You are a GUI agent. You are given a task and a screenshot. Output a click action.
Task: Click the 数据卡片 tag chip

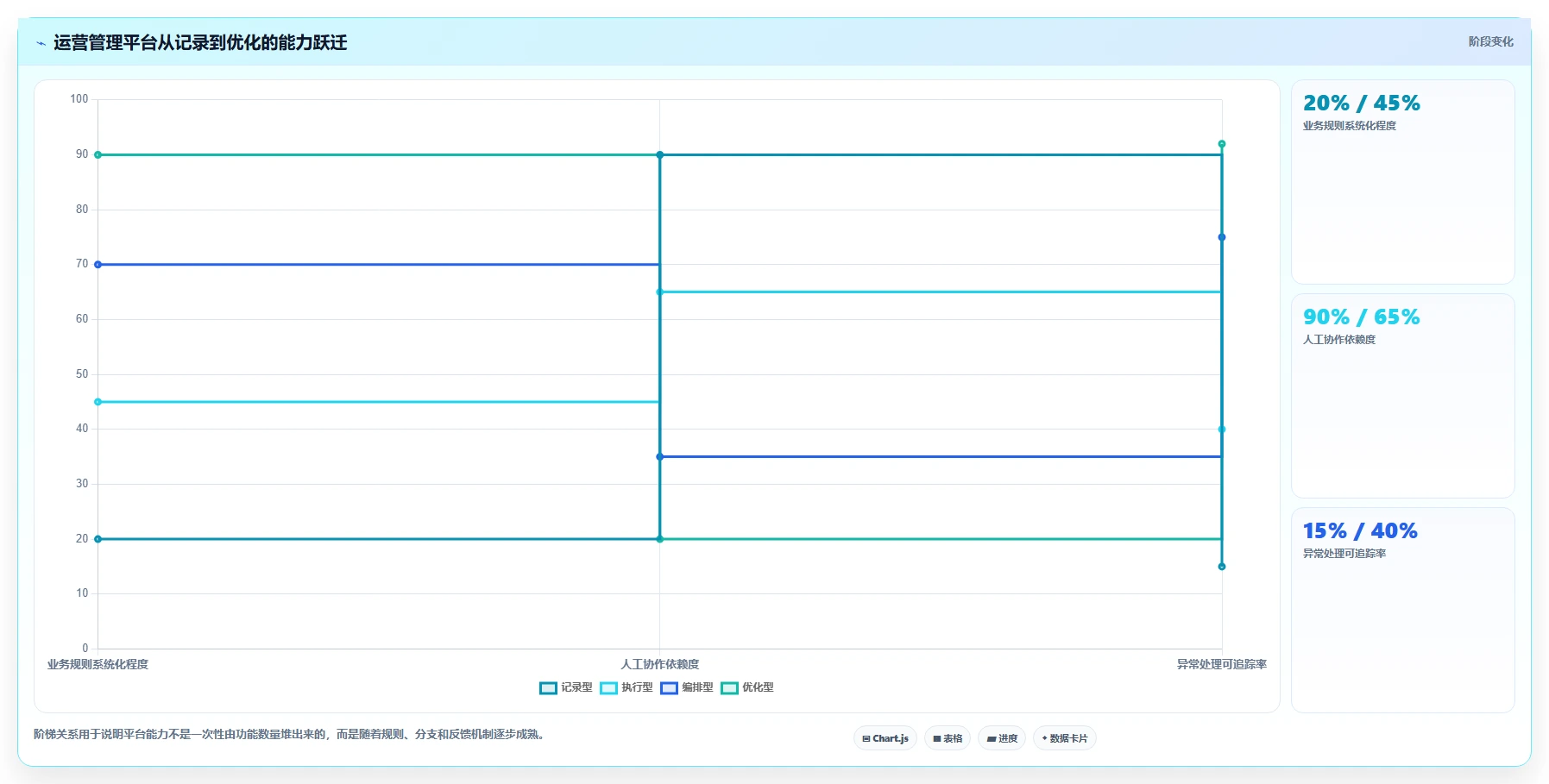(1065, 738)
